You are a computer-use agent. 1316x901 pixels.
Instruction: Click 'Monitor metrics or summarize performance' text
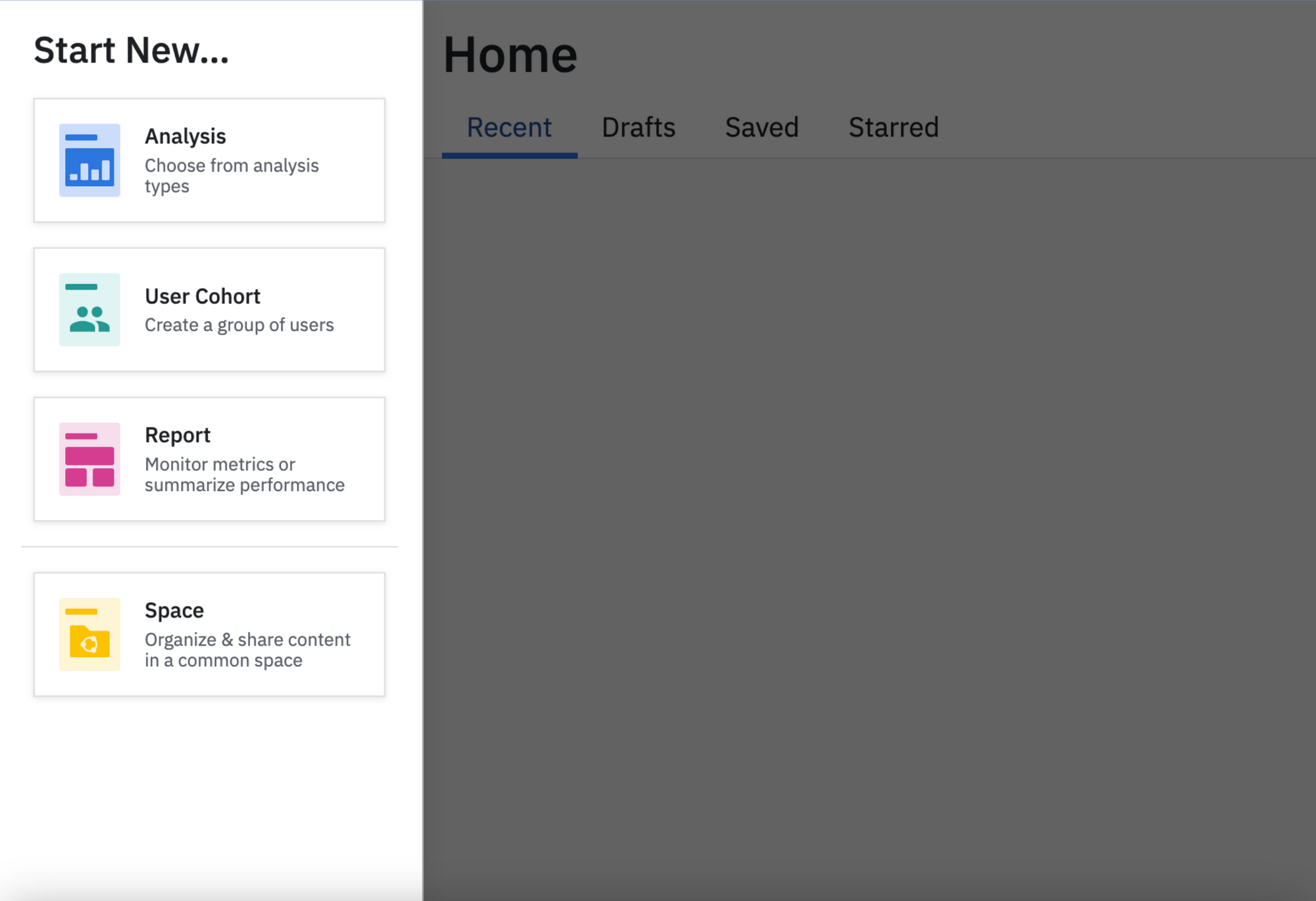(245, 474)
